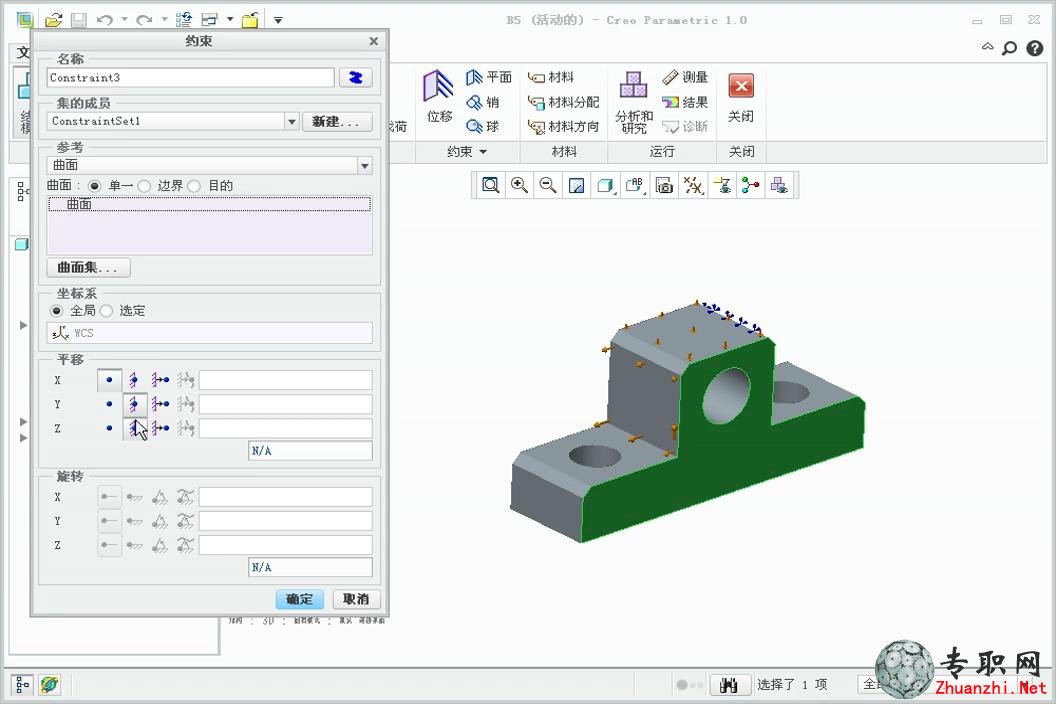Viewport: 1056px width, 704px height.
Task: Open the 结果 results viewer
Action: tap(685, 102)
